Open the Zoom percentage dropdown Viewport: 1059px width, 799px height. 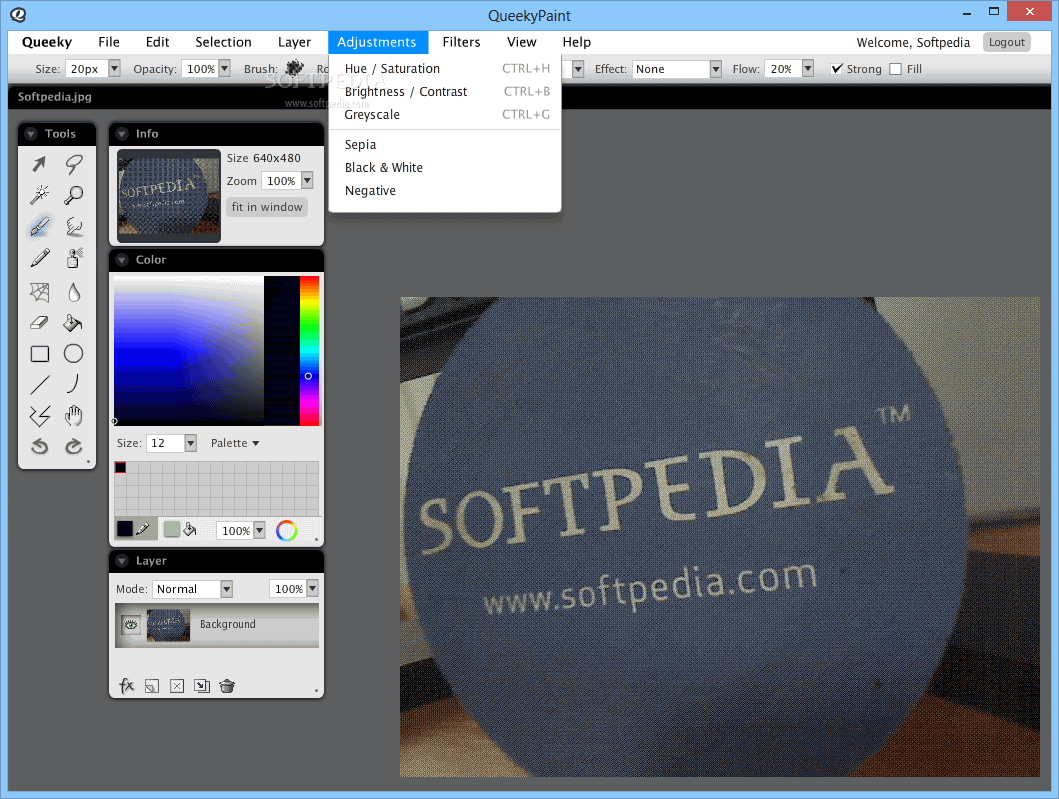click(307, 180)
